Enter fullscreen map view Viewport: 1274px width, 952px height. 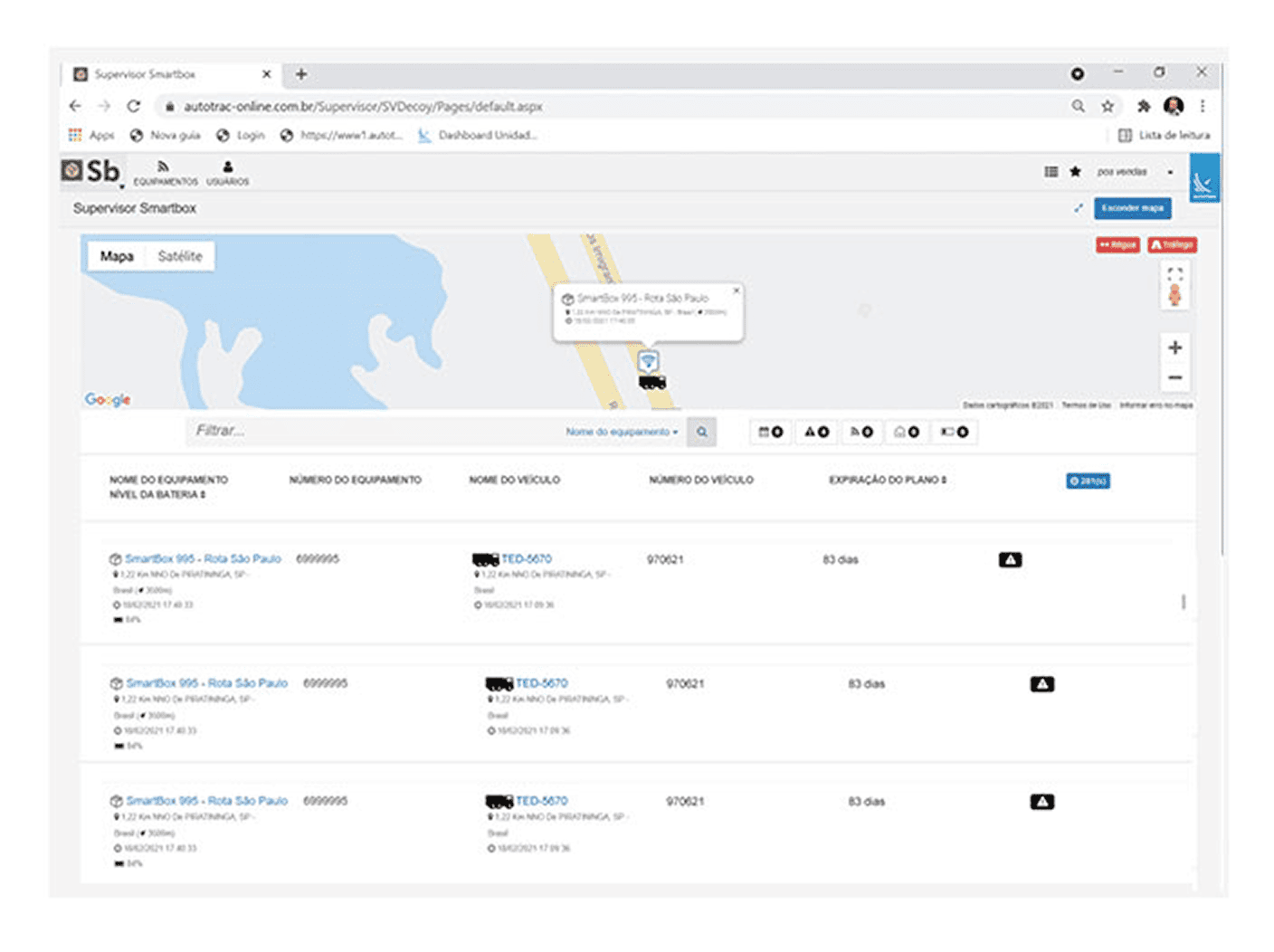(x=1174, y=273)
